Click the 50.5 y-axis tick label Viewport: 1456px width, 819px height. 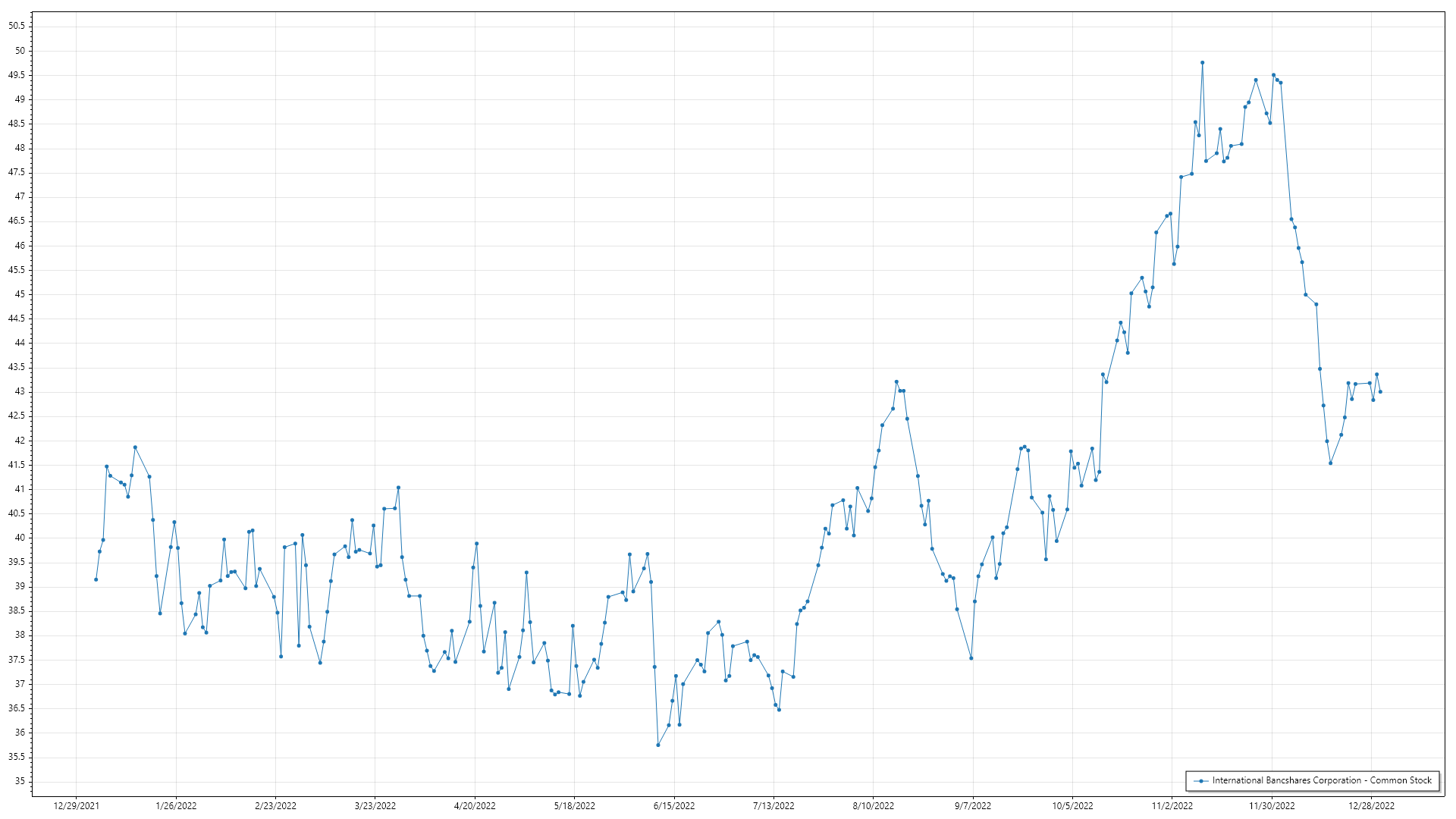(x=17, y=26)
